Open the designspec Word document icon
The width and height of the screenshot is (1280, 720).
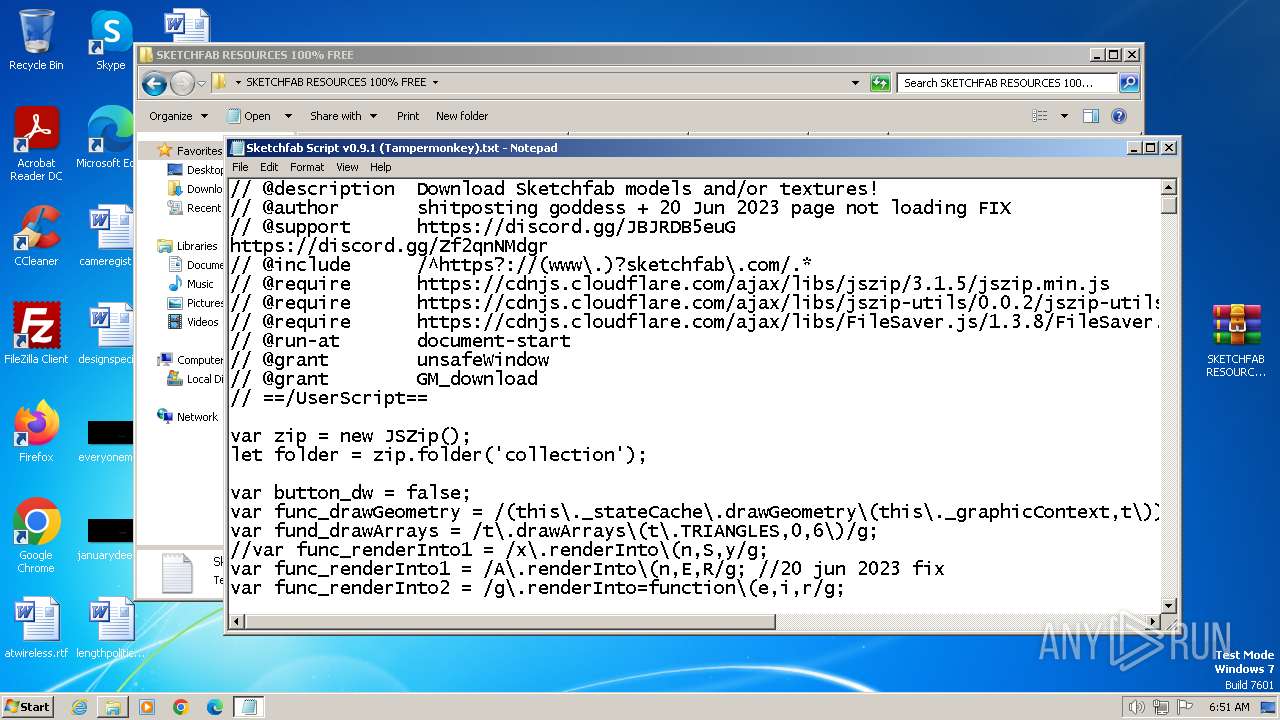click(x=108, y=334)
